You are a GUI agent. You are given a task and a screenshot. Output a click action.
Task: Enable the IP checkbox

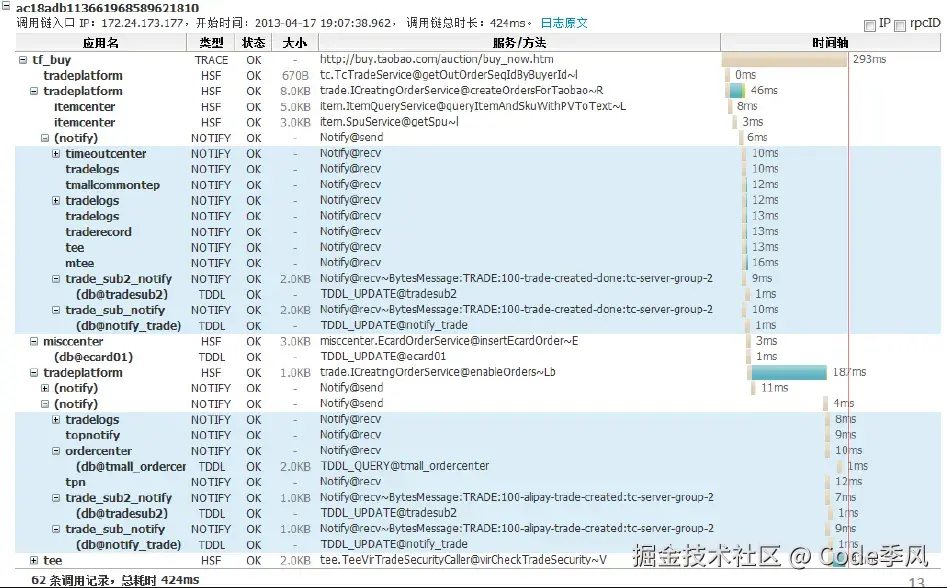click(x=870, y=25)
